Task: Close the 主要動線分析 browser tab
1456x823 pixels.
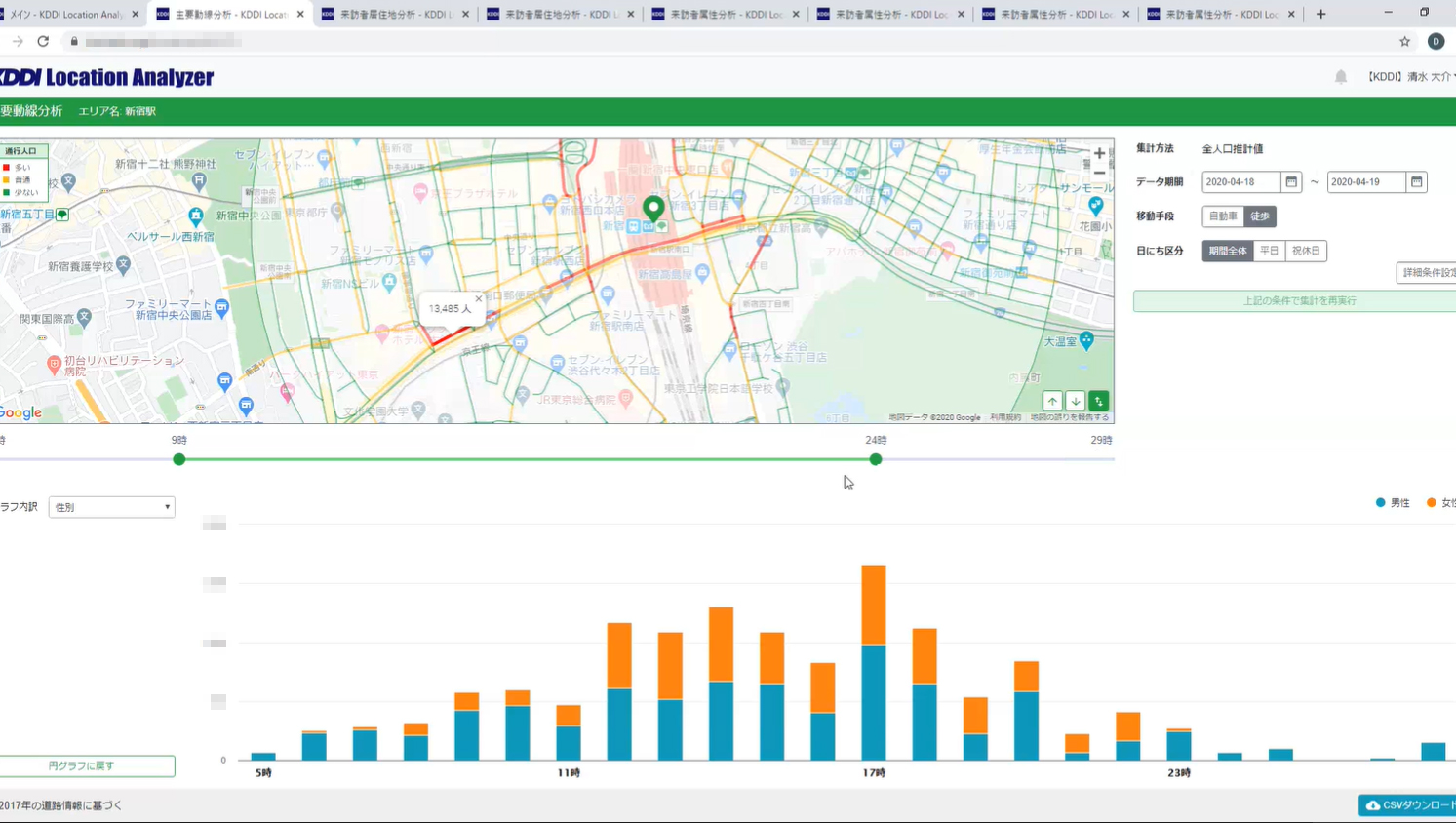Action: [300, 14]
